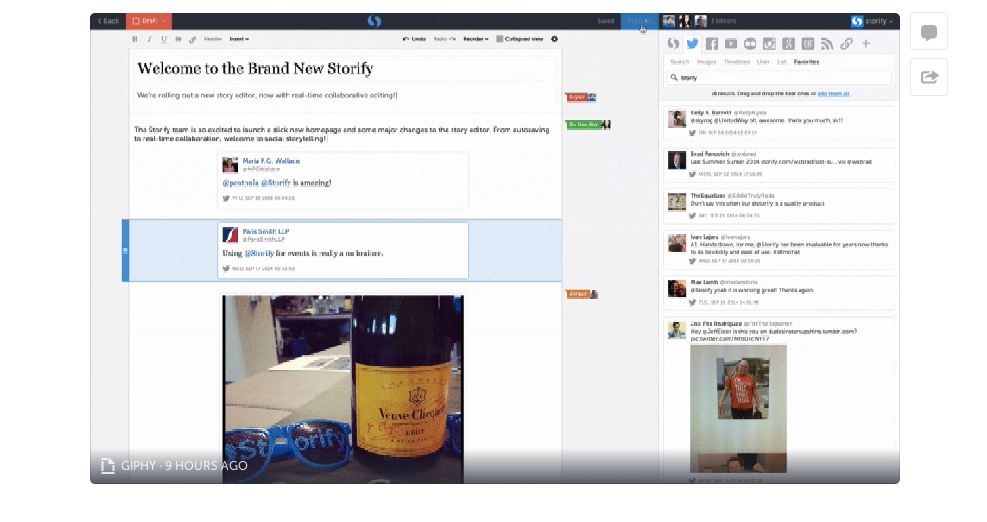The height and width of the screenshot is (522, 987).
Task: Expand the storify account dropdown
Action: pos(879,21)
